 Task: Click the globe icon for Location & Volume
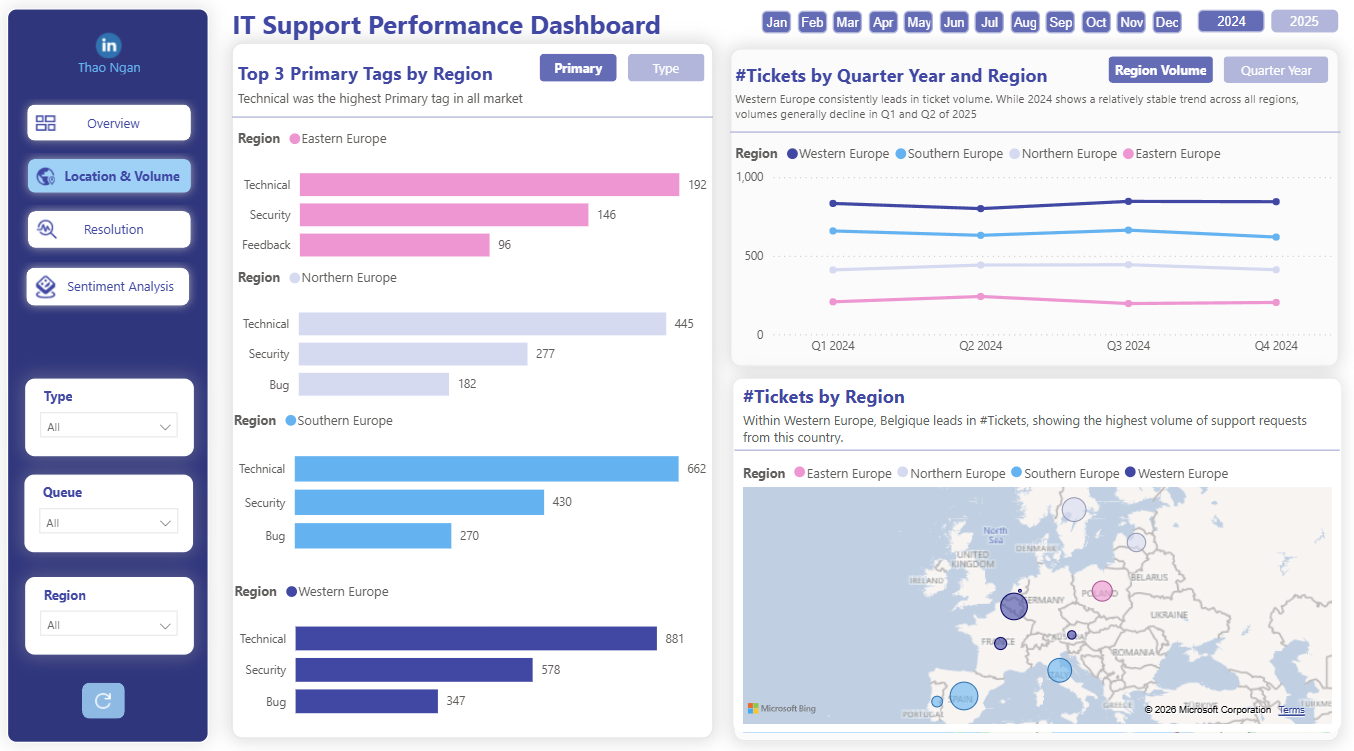(45, 176)
